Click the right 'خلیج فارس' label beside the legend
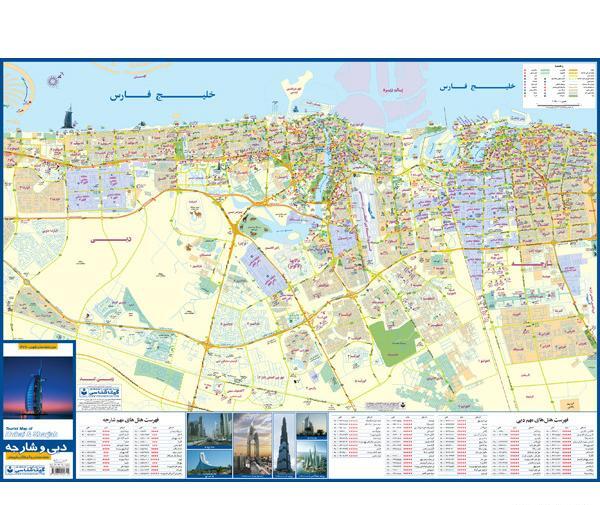Viewport: 600px width, 505px height. [477, 87]
